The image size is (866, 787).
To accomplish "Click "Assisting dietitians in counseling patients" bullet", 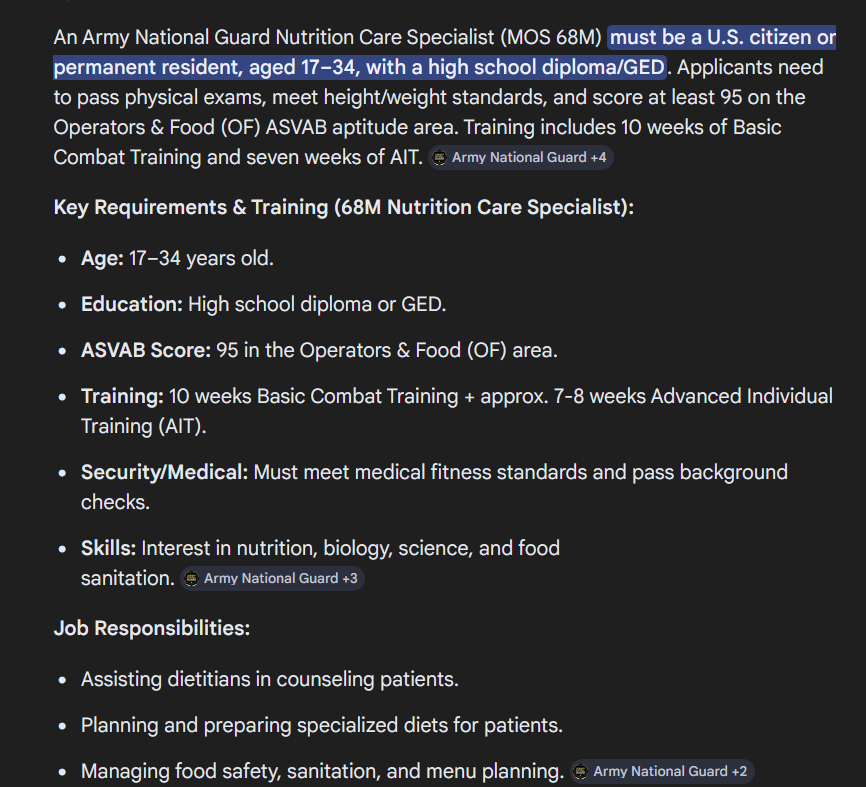I will point(270,679).
